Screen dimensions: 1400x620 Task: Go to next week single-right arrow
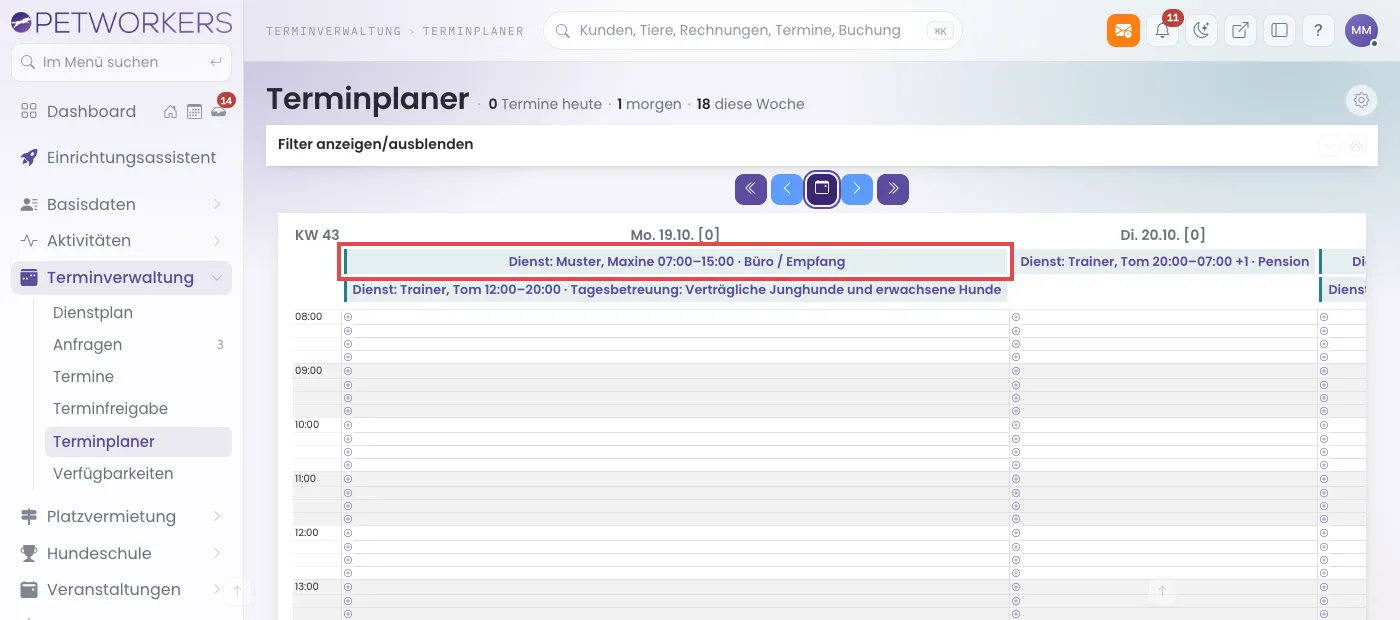(x=857, y=189)
